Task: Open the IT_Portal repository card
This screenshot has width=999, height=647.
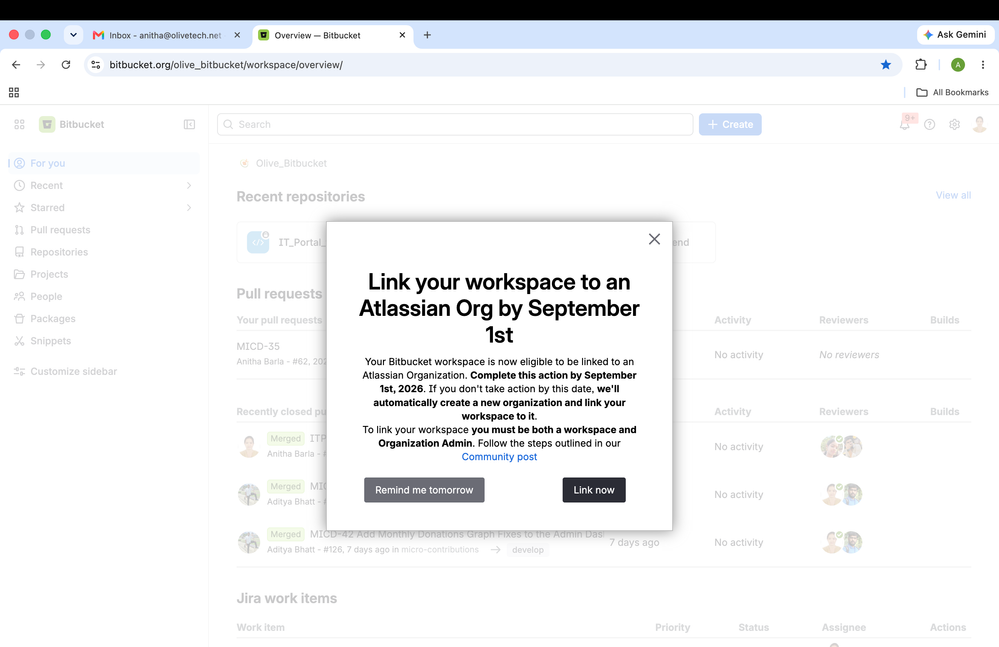Action: click(282, 242)
